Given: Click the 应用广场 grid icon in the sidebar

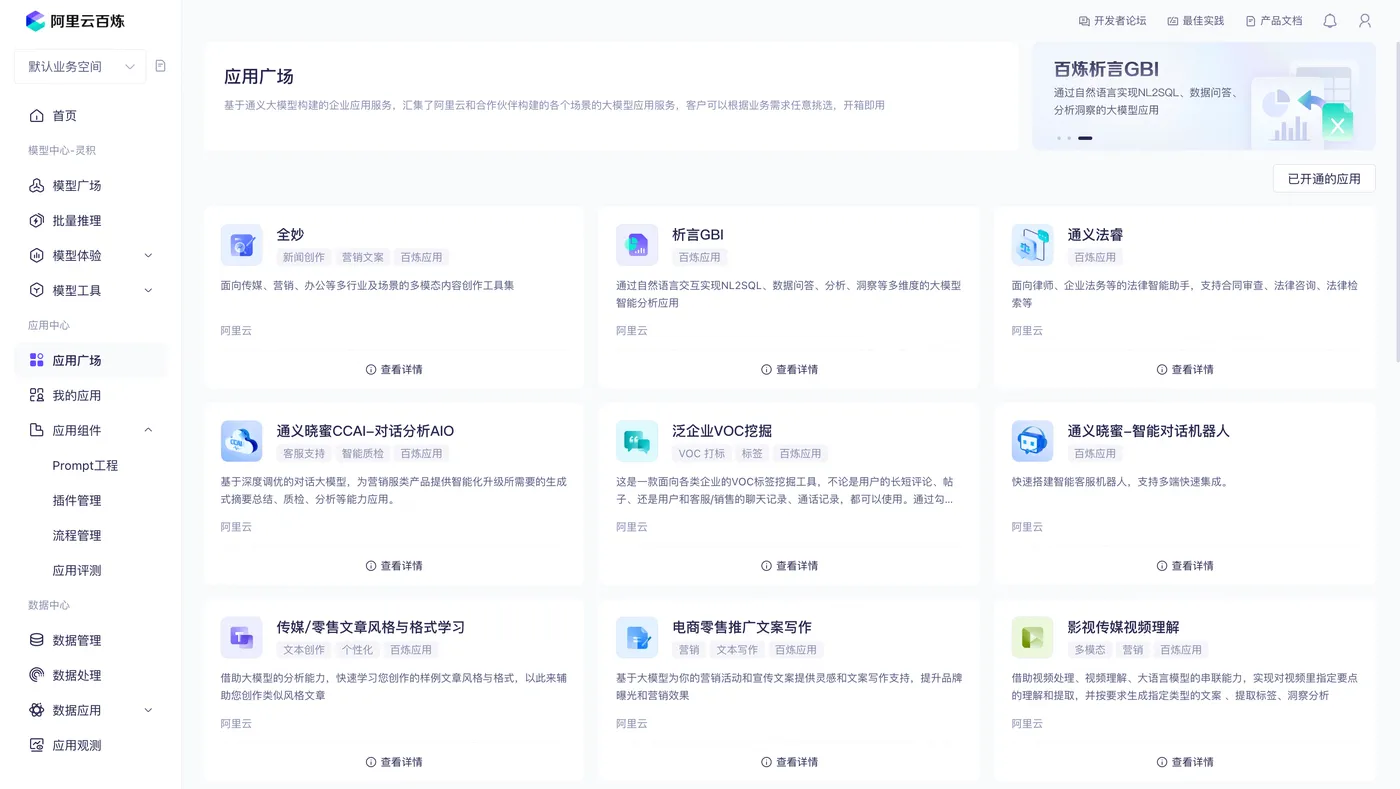Looking at the screenshot, I should (x=37, y=361).
